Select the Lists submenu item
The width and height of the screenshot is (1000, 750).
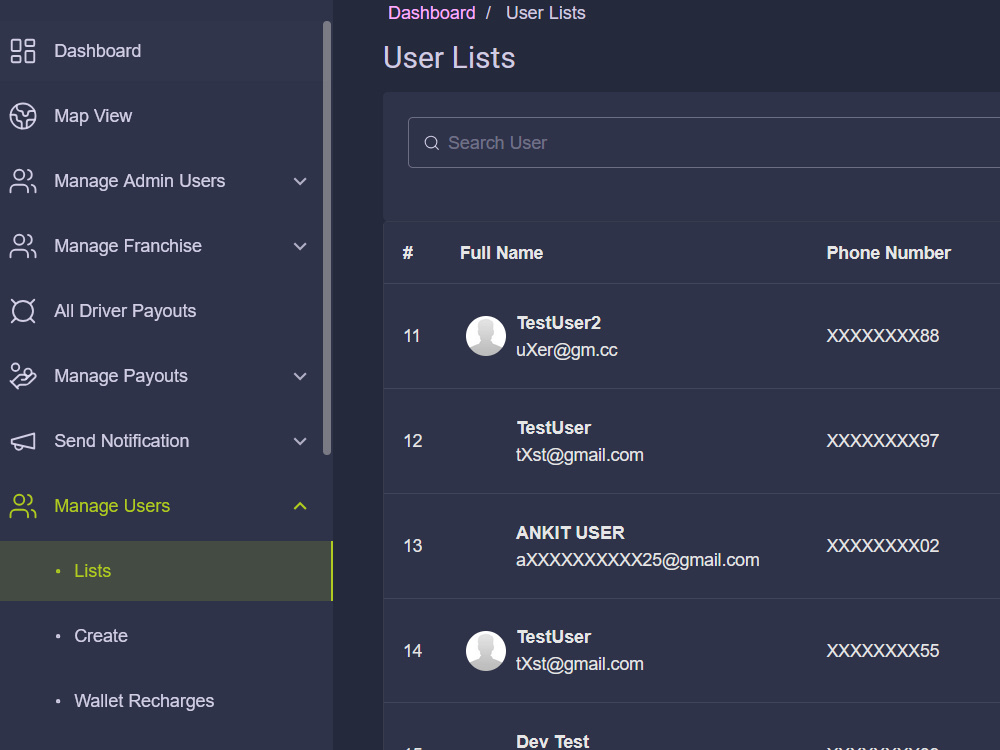click(166, 571)
